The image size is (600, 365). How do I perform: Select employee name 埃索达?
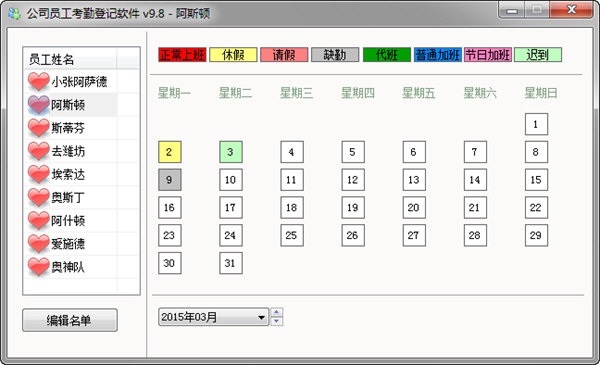[x=68, y=174]
